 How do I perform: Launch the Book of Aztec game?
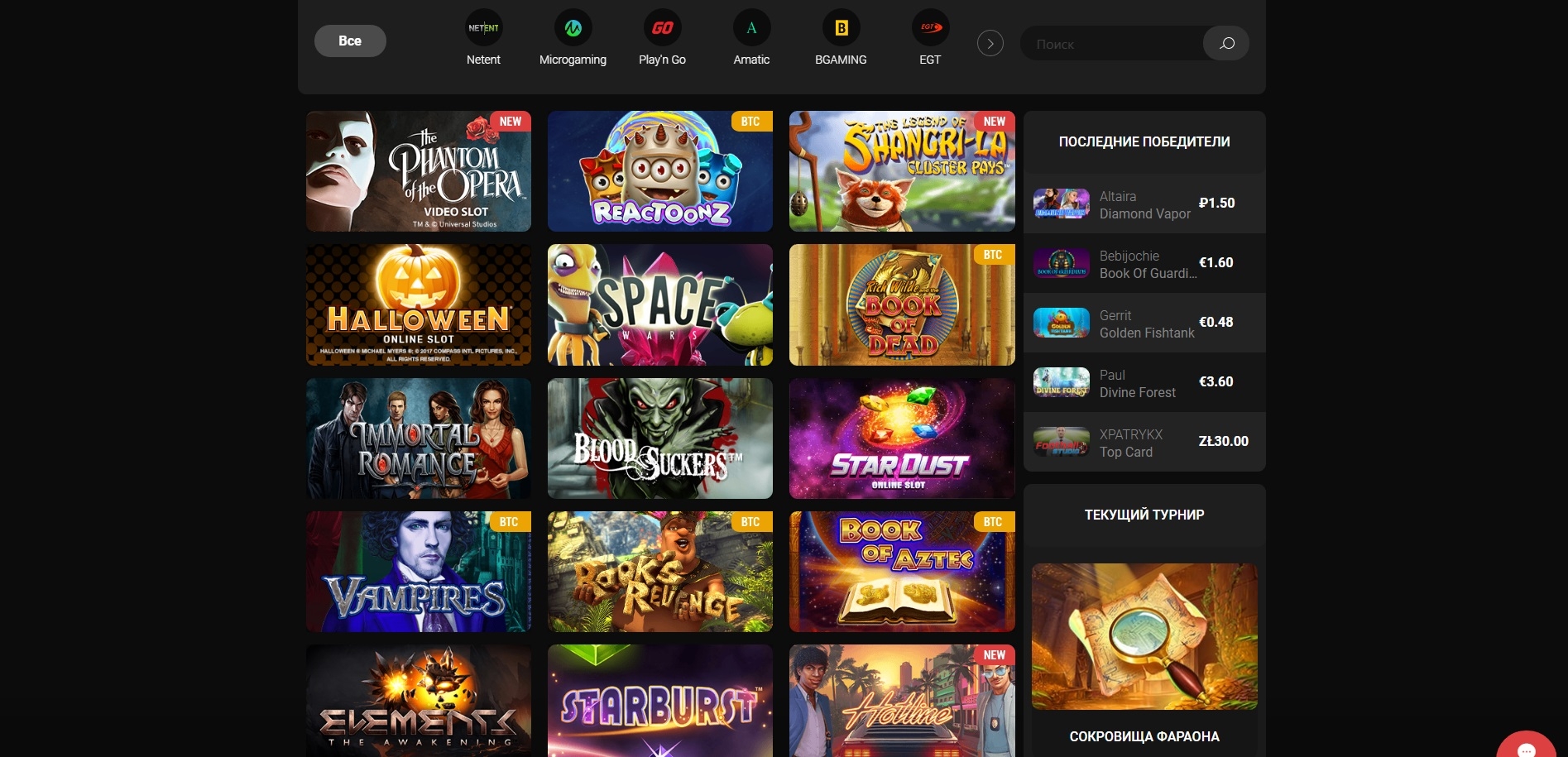[x=902, y=572]
